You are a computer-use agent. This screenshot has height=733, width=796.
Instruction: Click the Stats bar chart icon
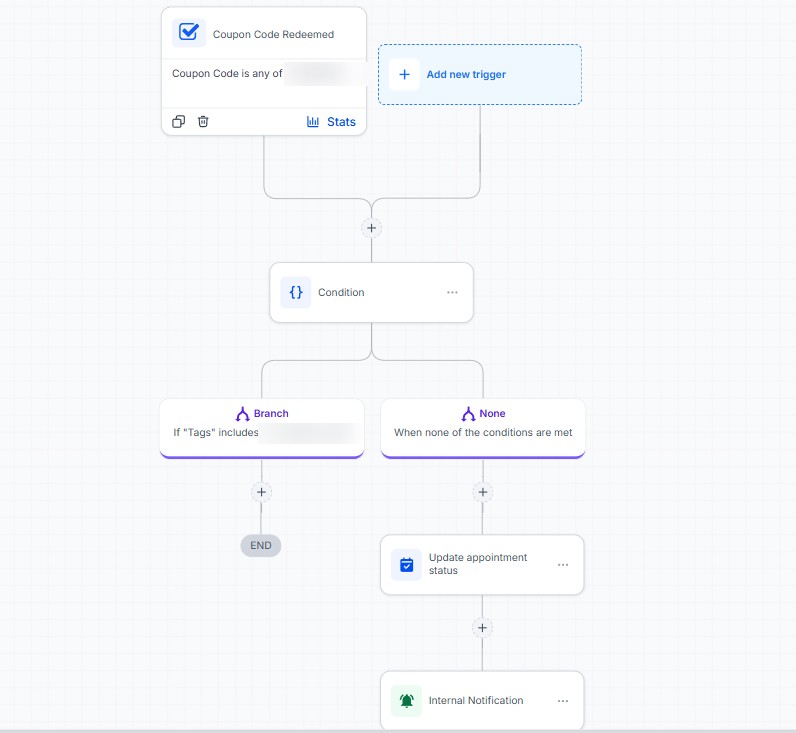(x=313, y=122)
